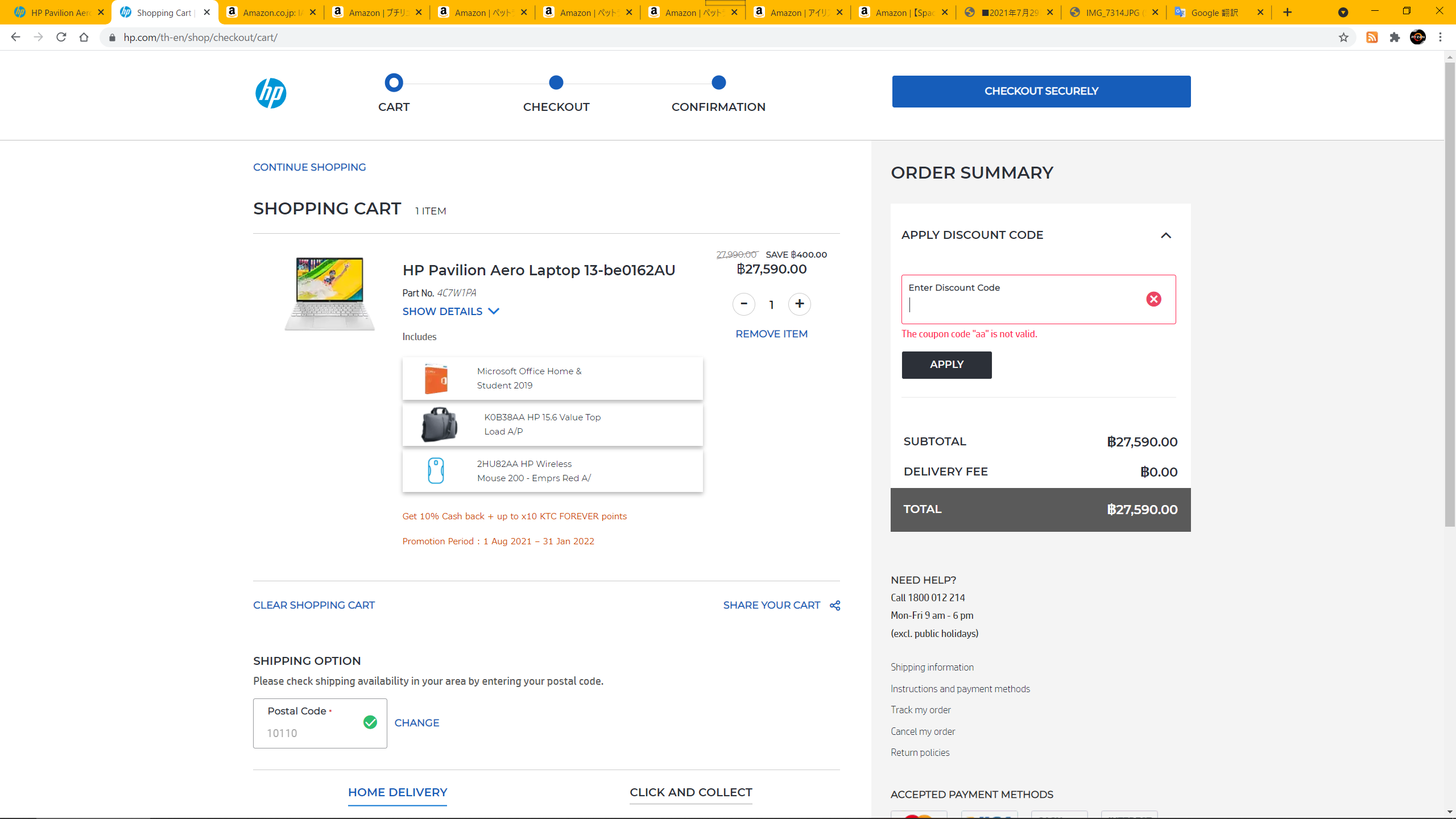The image size is (1456, 819).
Task: Click the browser forward arrow
Action: pyautogui.click(x=38, y=38)
